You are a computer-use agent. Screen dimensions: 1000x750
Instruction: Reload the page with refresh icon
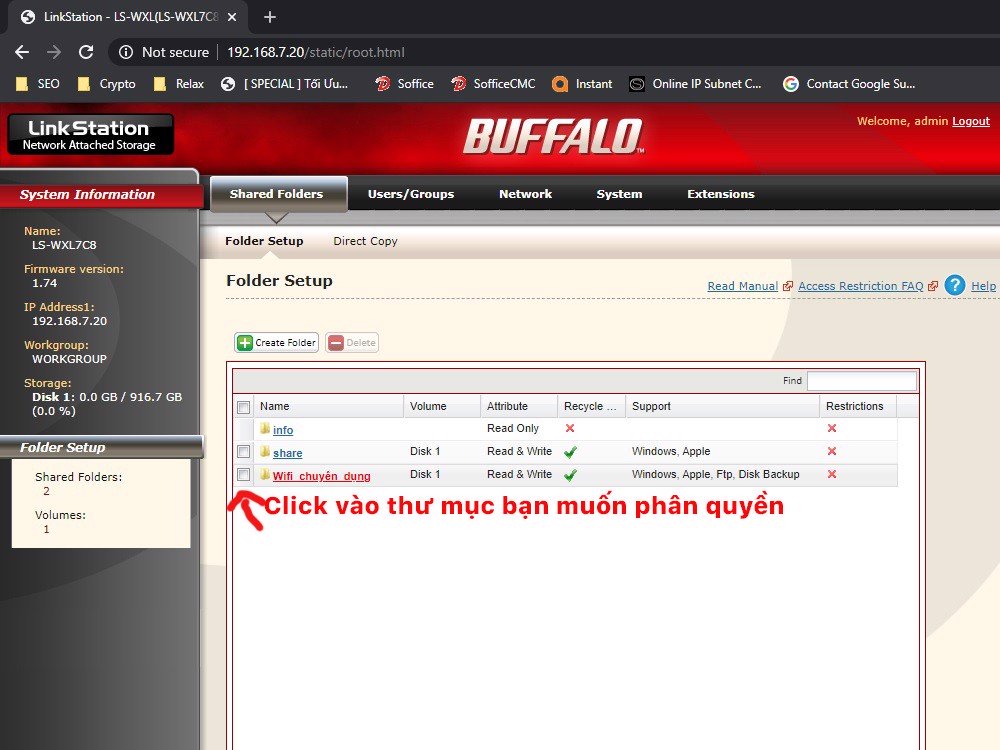(x=86, y=52)
